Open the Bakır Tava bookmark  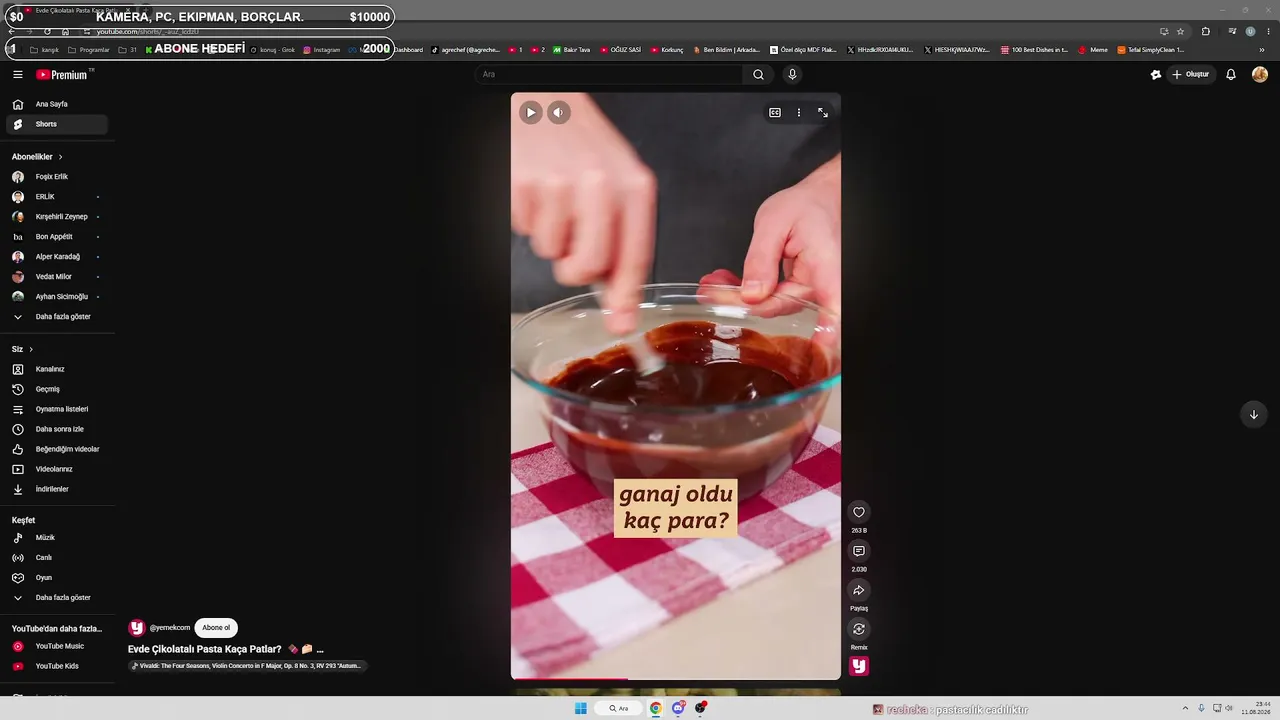[572, 49]
